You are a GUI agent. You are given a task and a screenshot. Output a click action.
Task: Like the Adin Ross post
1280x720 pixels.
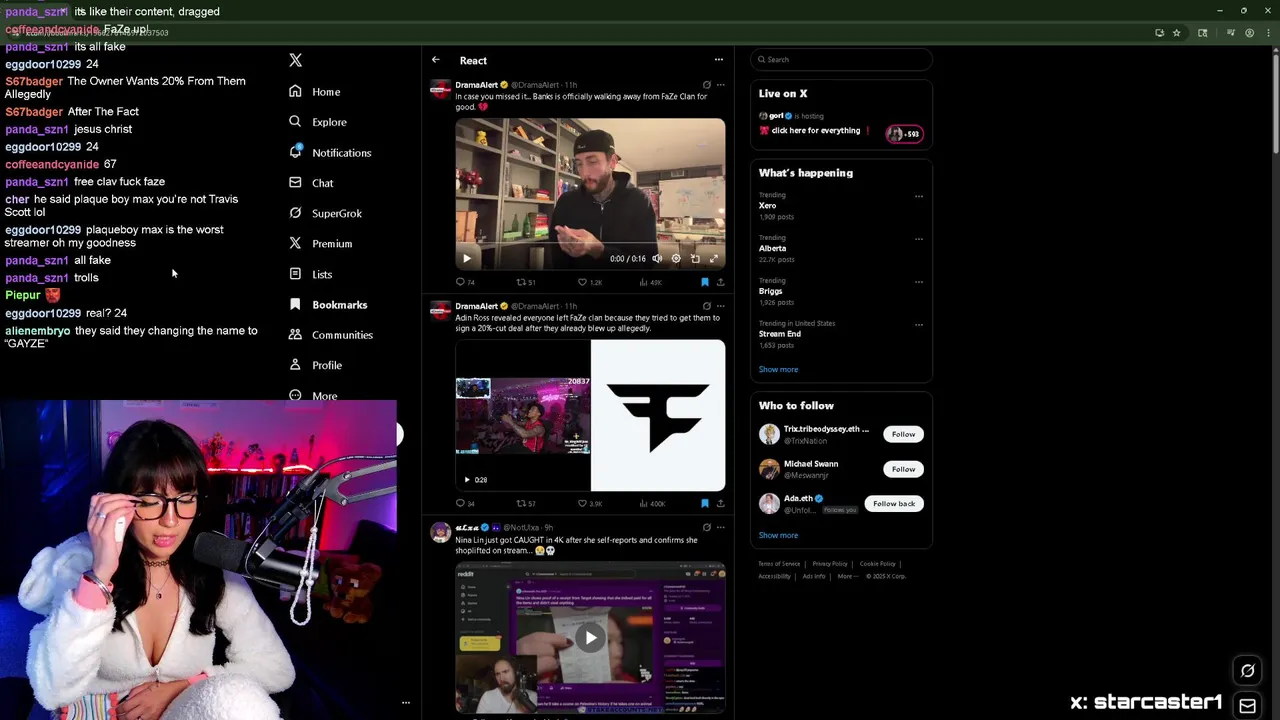pyautogui.click(x=589, y=503)
